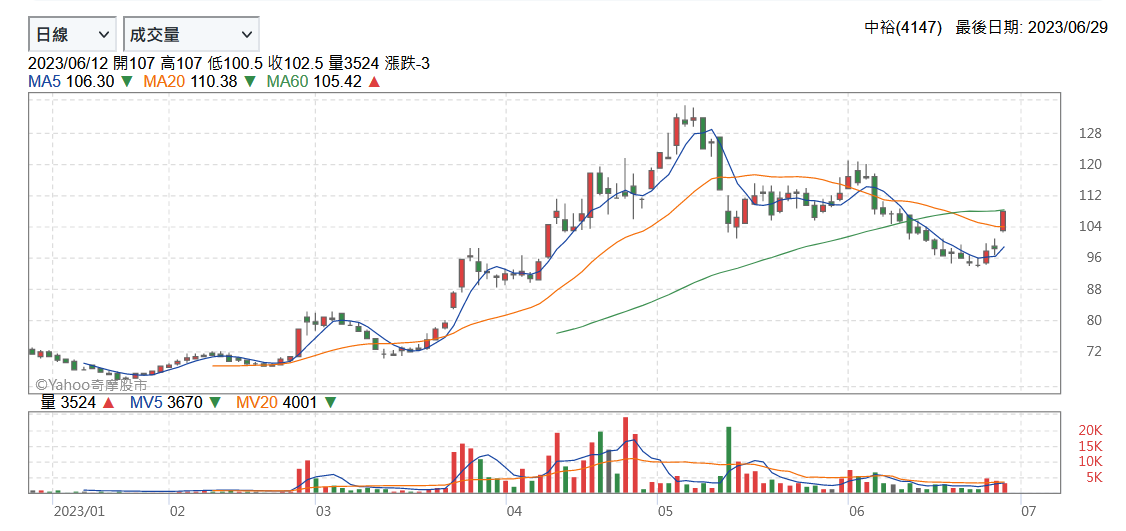Click the ©Yahoo奇摩股市 watermark

(92, 384)
